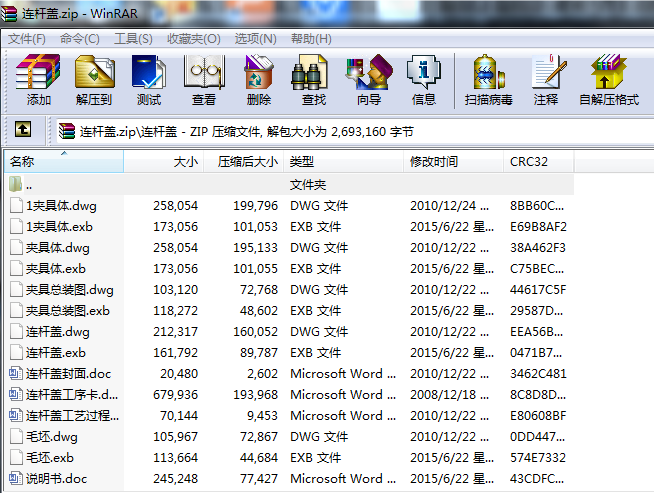
Task: Select file 连杆盖工序卡 document
Action: coord(72,395)
